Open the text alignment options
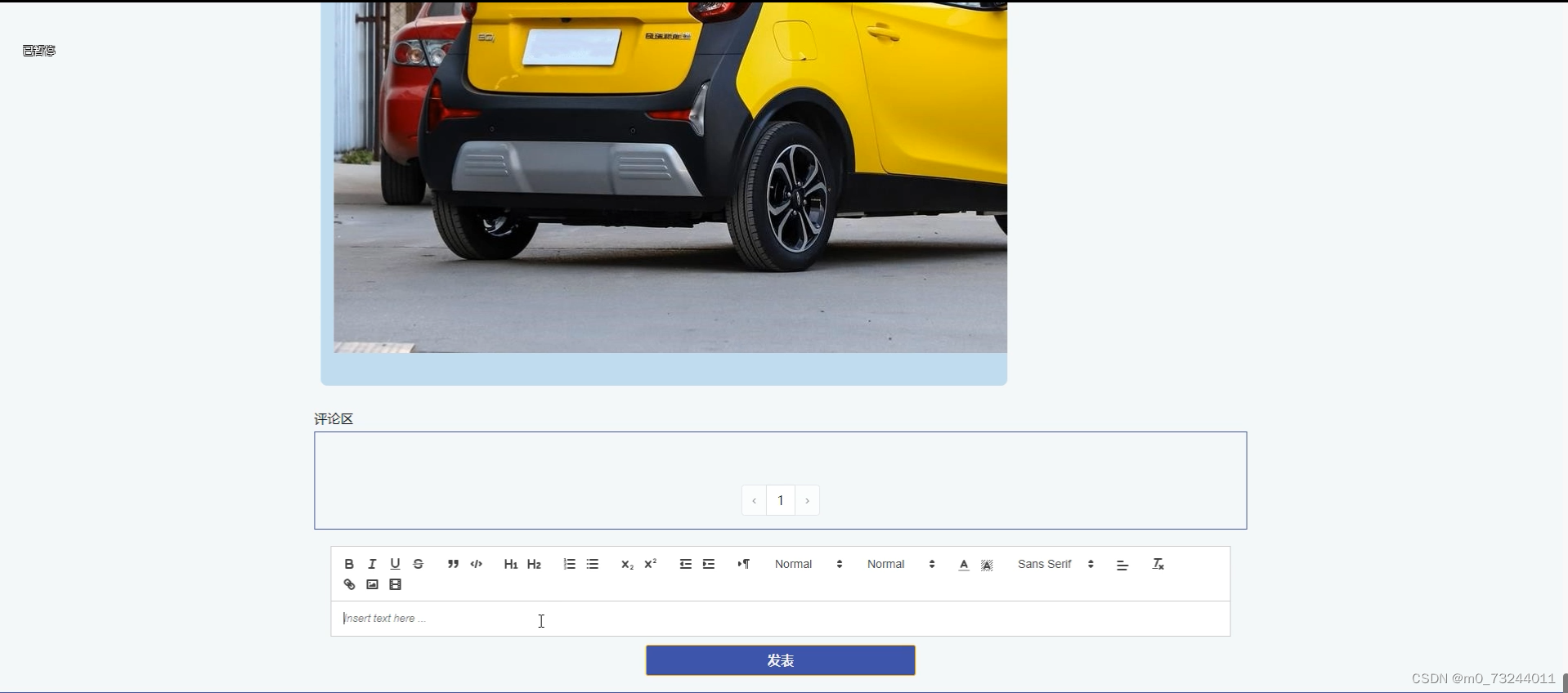The height and width of the screenshot is (693, 1568). [1122, 565]
